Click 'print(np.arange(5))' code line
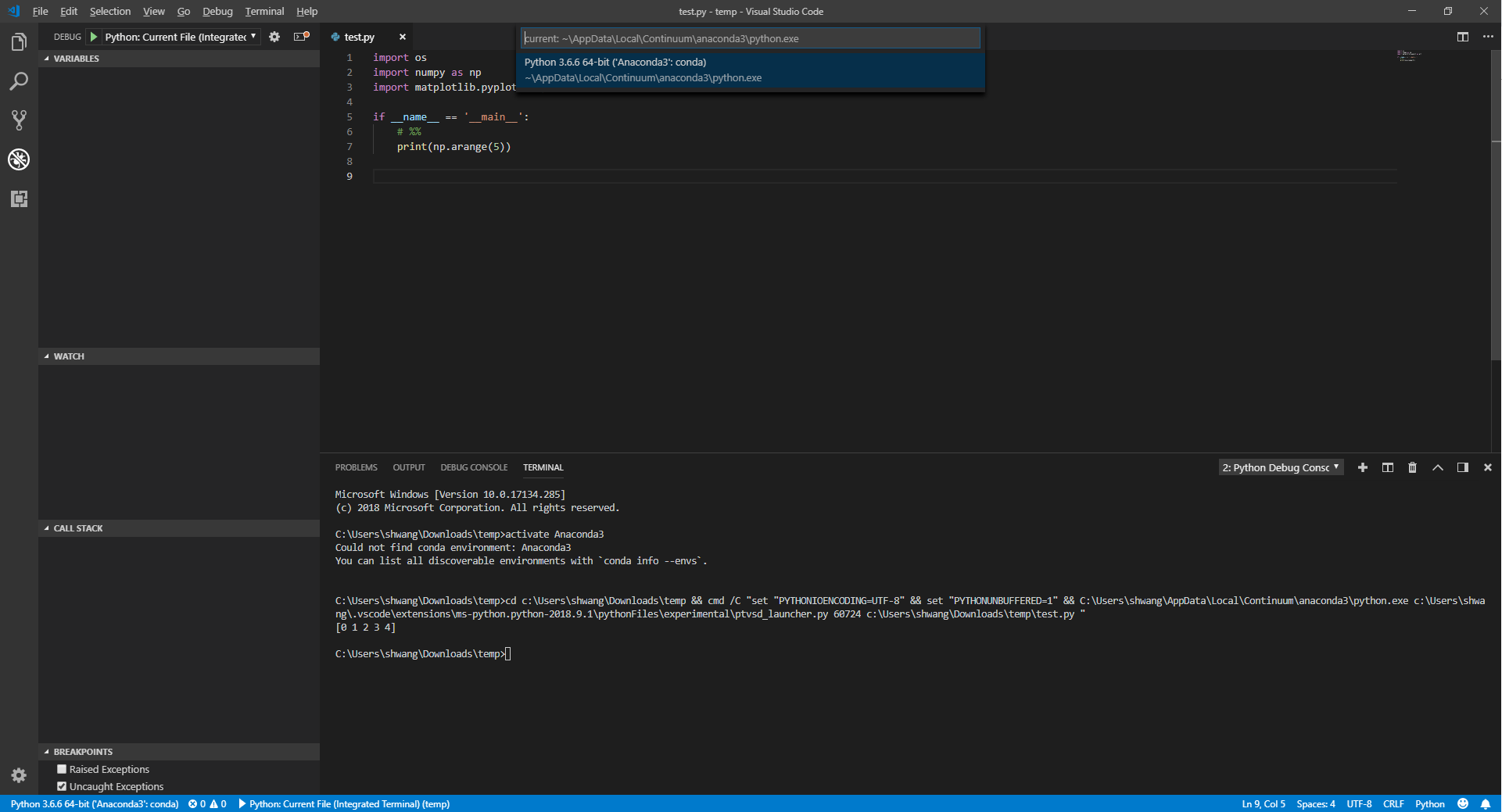The image size is (1502, 812). pos(453,147)
